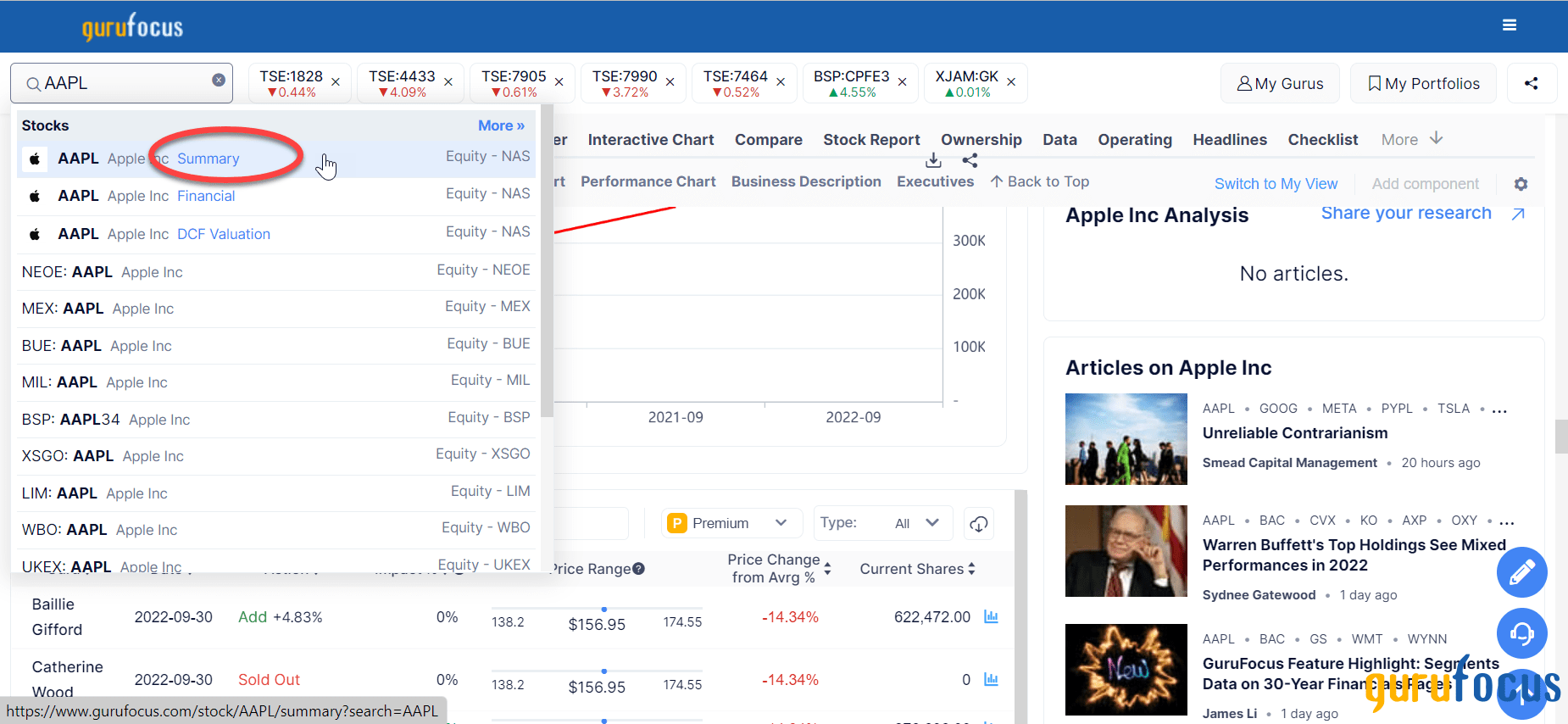Choose MIL: AAPL Apple Inc result
Image resolution: width=1568 pixels, height=724 pixels.
276,382
